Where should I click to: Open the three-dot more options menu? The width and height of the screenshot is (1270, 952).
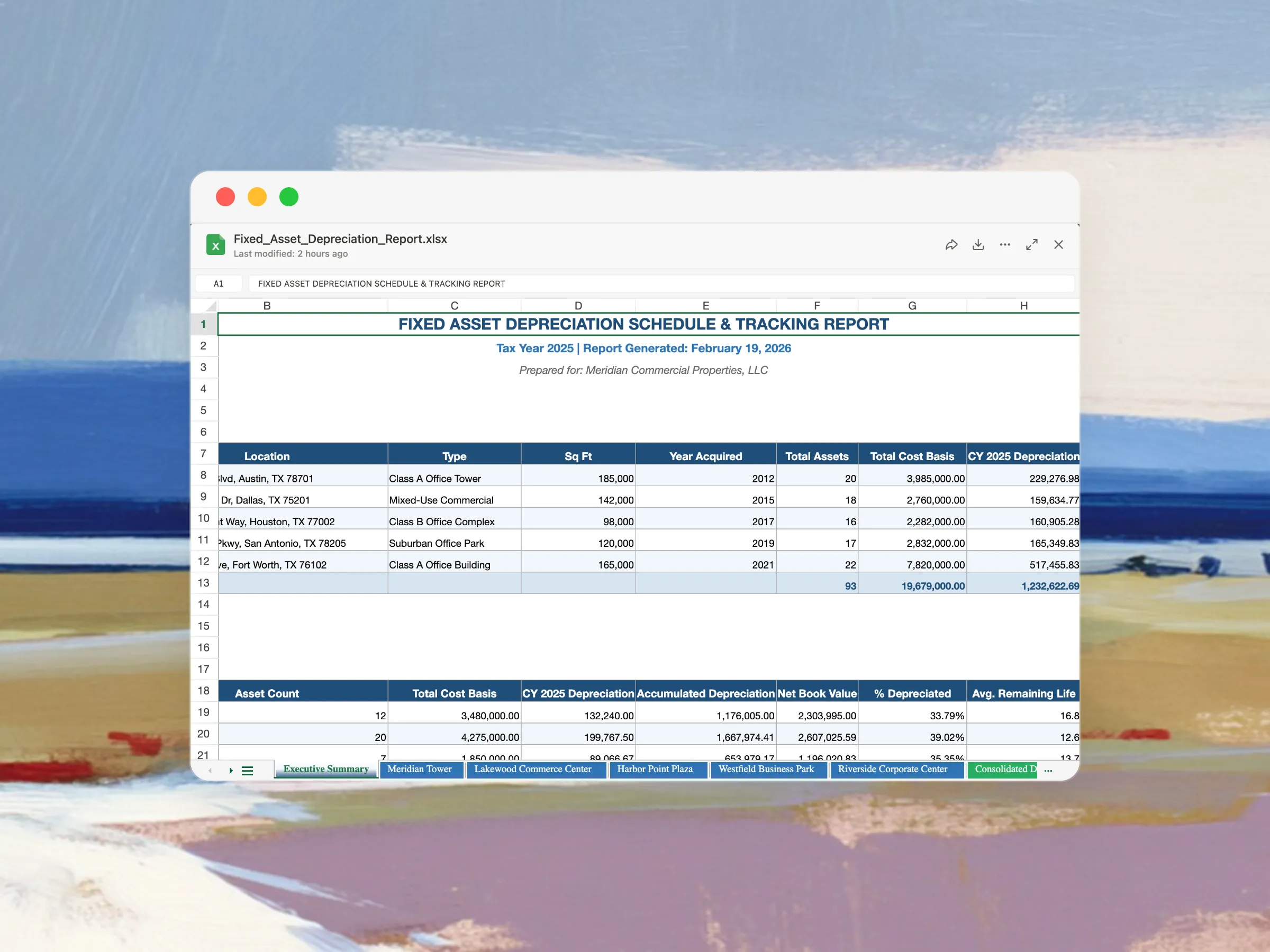(x=1005, y=245)
